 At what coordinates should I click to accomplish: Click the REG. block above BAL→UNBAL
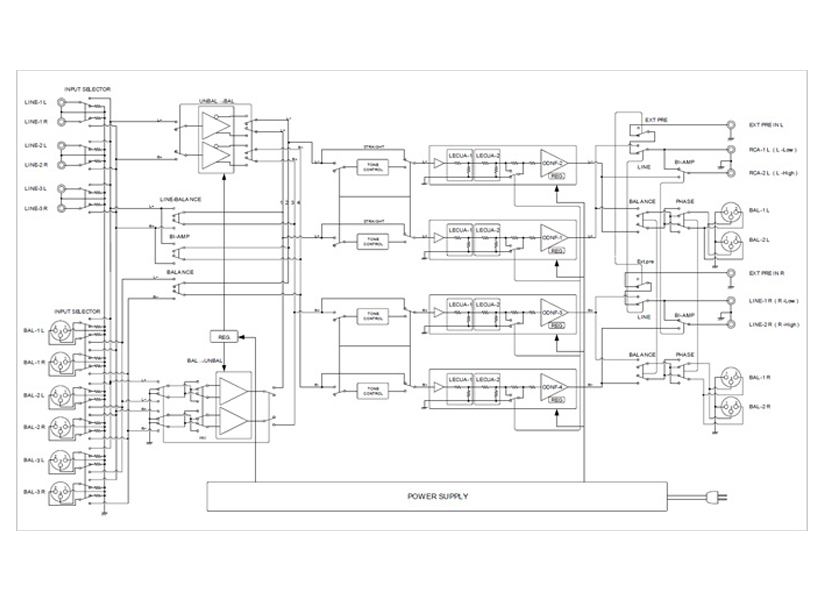[x=224, y=337]
